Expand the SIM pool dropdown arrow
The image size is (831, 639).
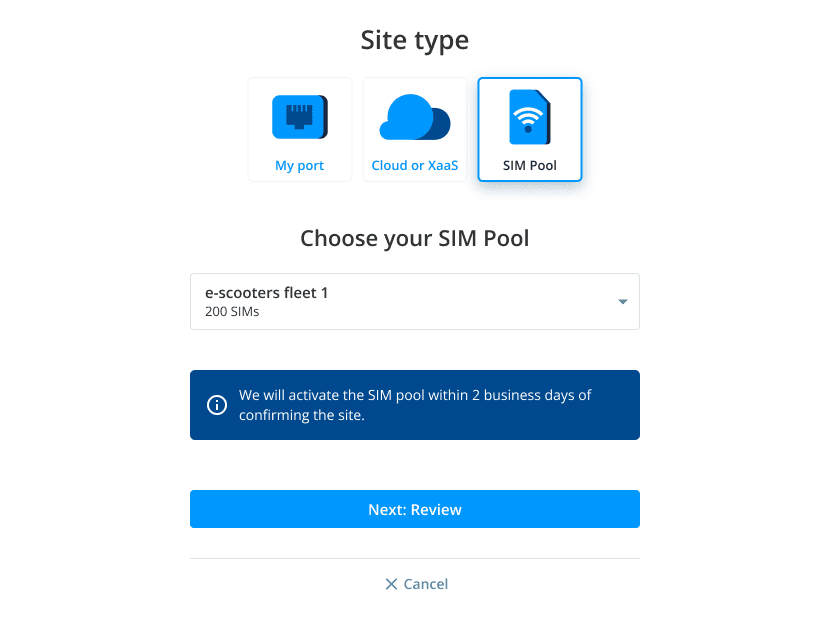click(x=622, y=302)
